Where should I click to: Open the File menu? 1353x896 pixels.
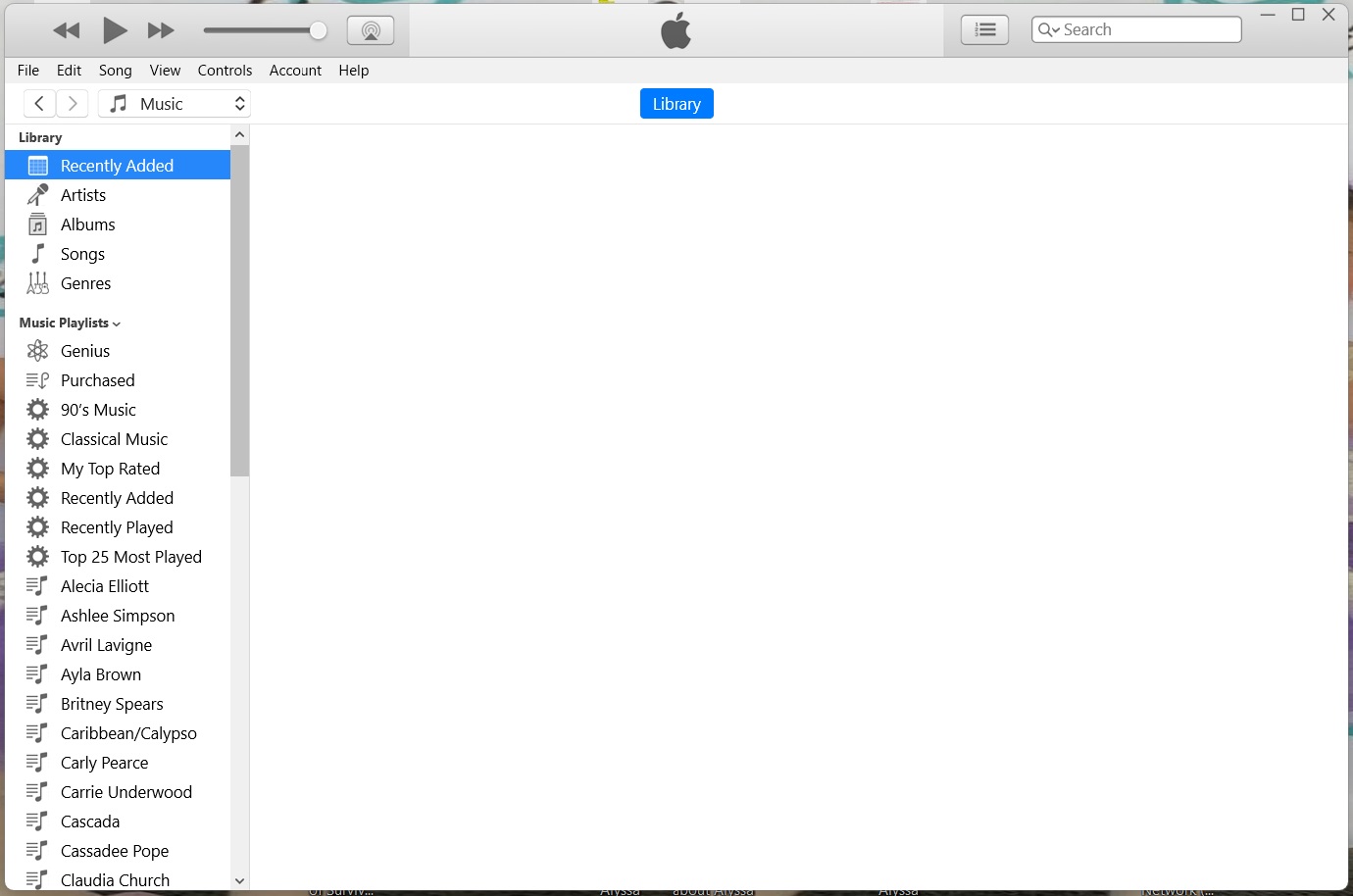[x=28, y=71]
